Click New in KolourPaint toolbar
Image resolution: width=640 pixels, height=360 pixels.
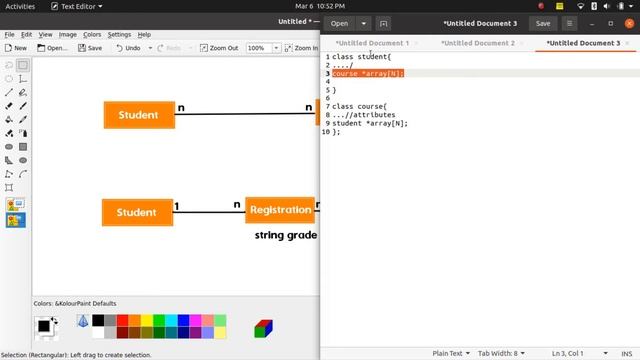click(x=16, y=48)
